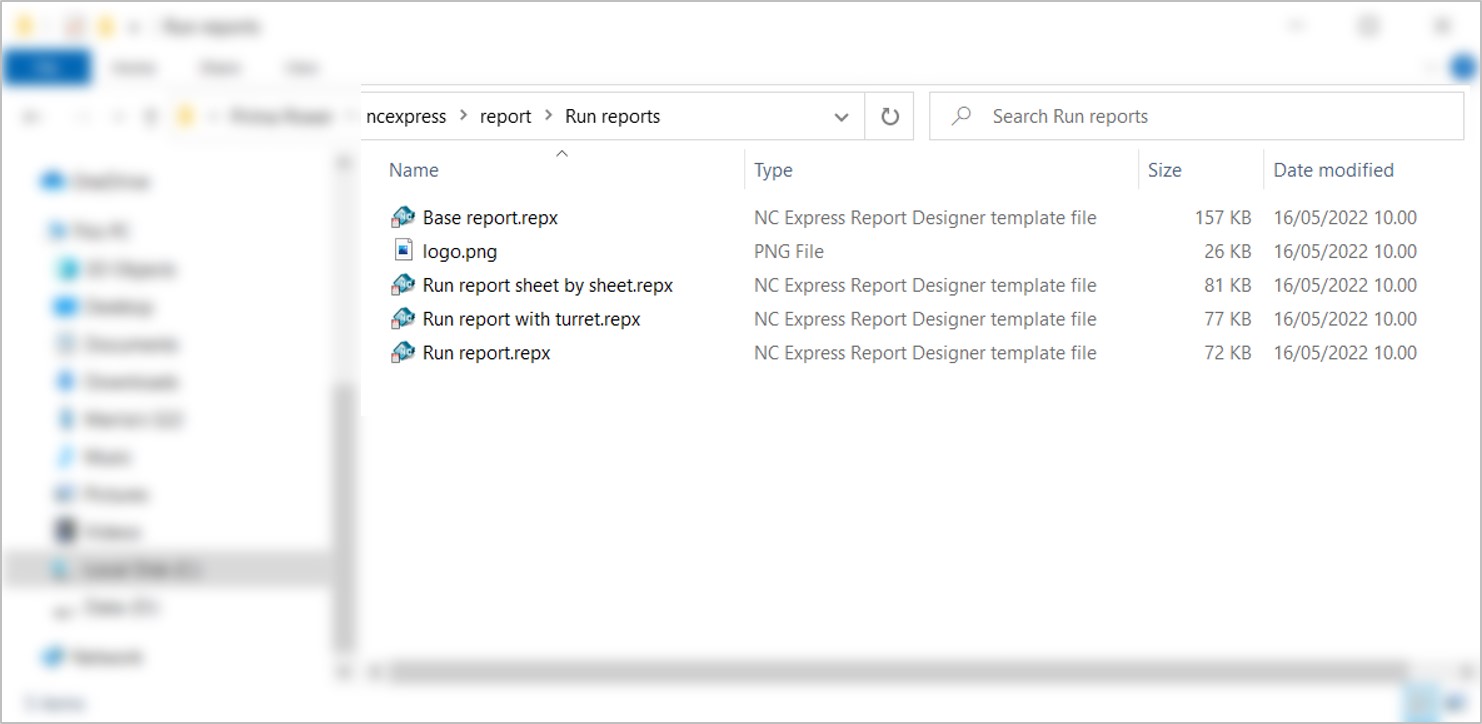The height and width of the screenshot is (724, 1482).
Task: Sort by the Size column header
Action: (x=1164, y=170)
